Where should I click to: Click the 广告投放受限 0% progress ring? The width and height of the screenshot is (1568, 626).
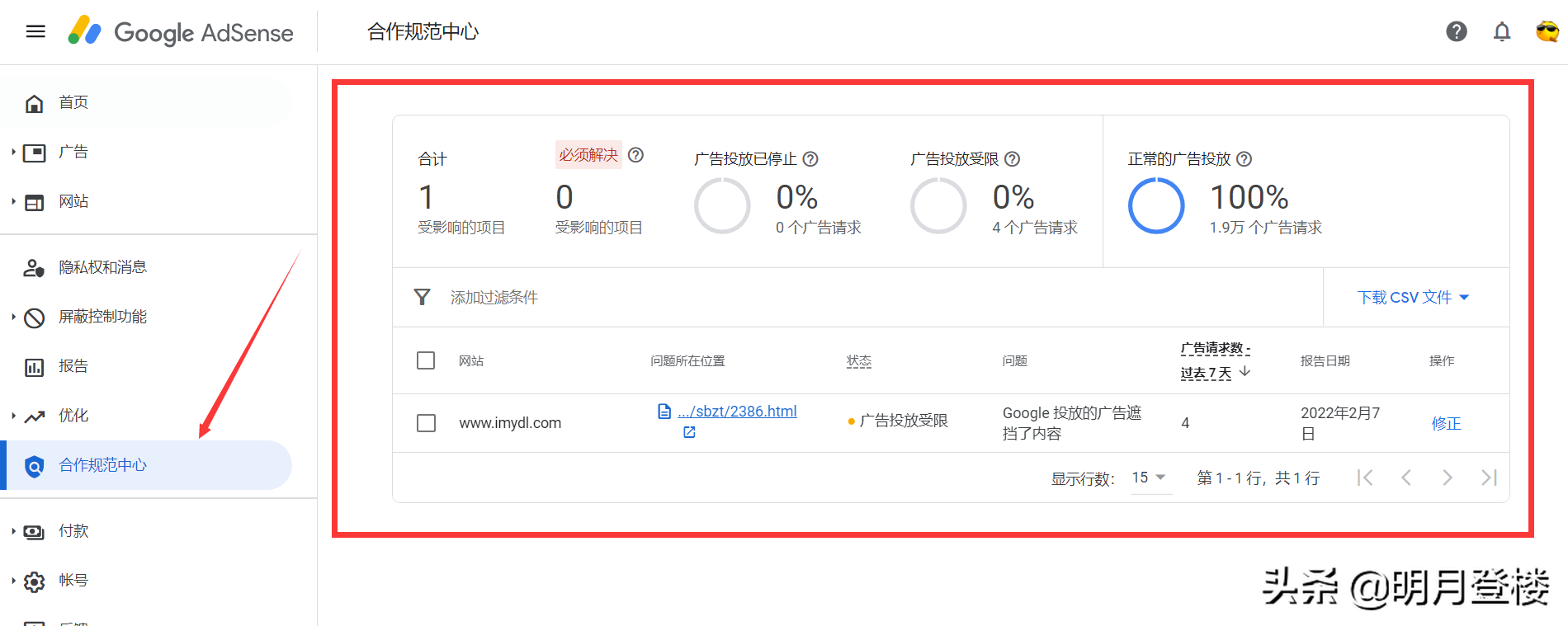pyautogui.click(x=938, y=206)
